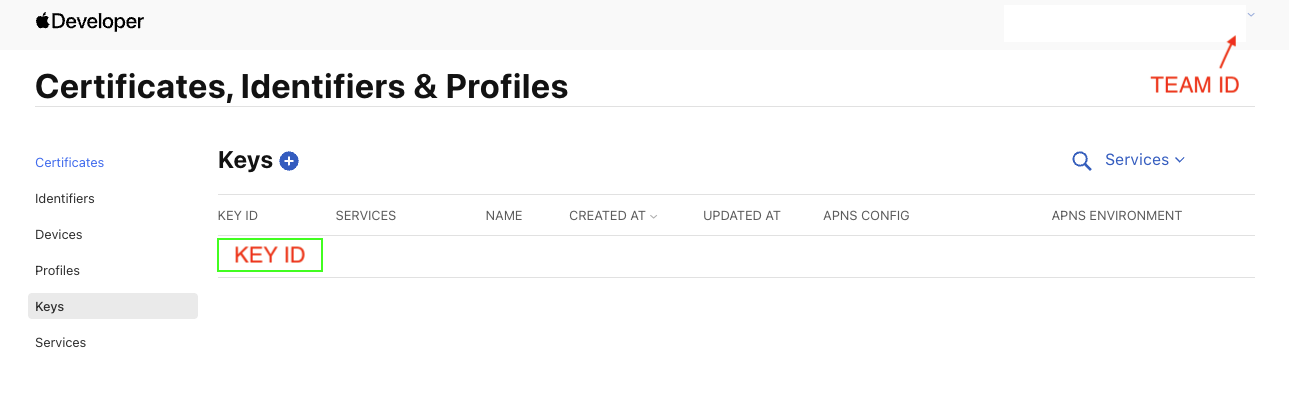
Task: Add a new key with plus icon
Action: pos(289,161)
